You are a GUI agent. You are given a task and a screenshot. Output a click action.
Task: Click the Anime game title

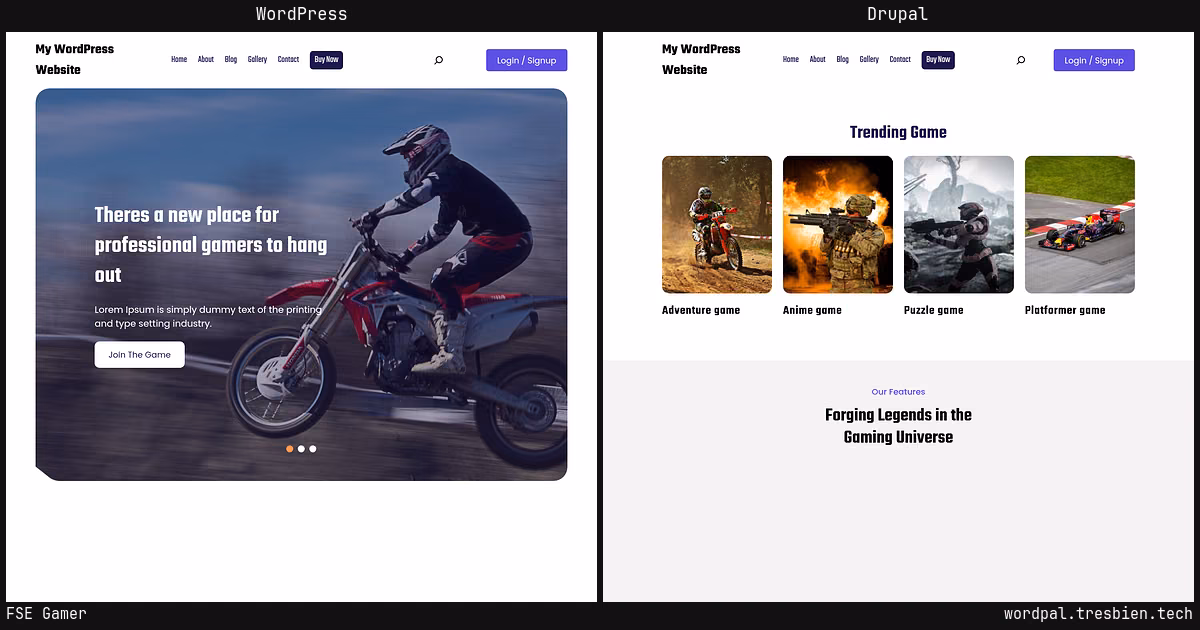tap(812, 310)
